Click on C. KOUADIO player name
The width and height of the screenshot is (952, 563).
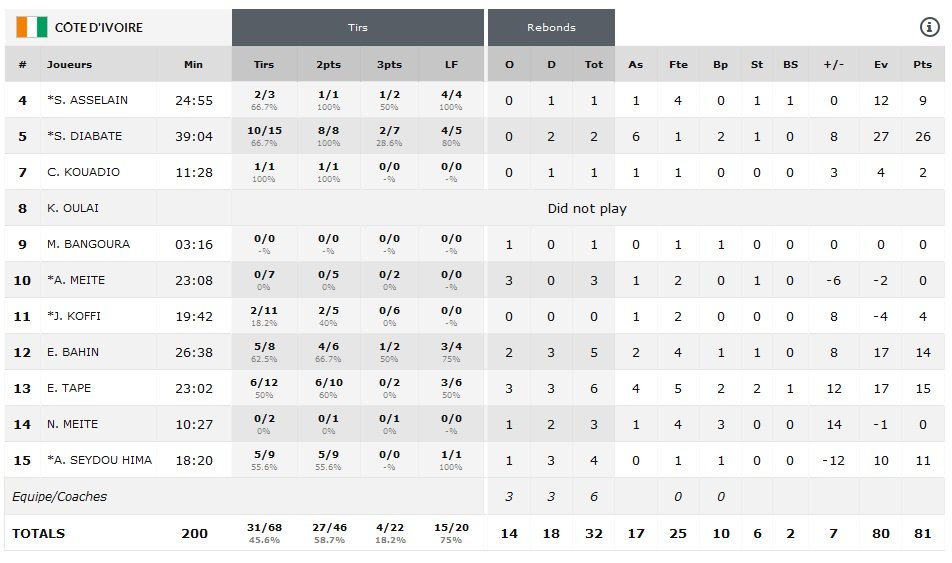tap(83, 172)
